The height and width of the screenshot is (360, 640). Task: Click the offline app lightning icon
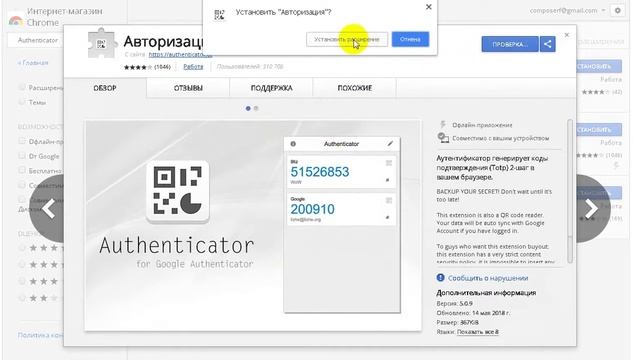click(443, 124)
